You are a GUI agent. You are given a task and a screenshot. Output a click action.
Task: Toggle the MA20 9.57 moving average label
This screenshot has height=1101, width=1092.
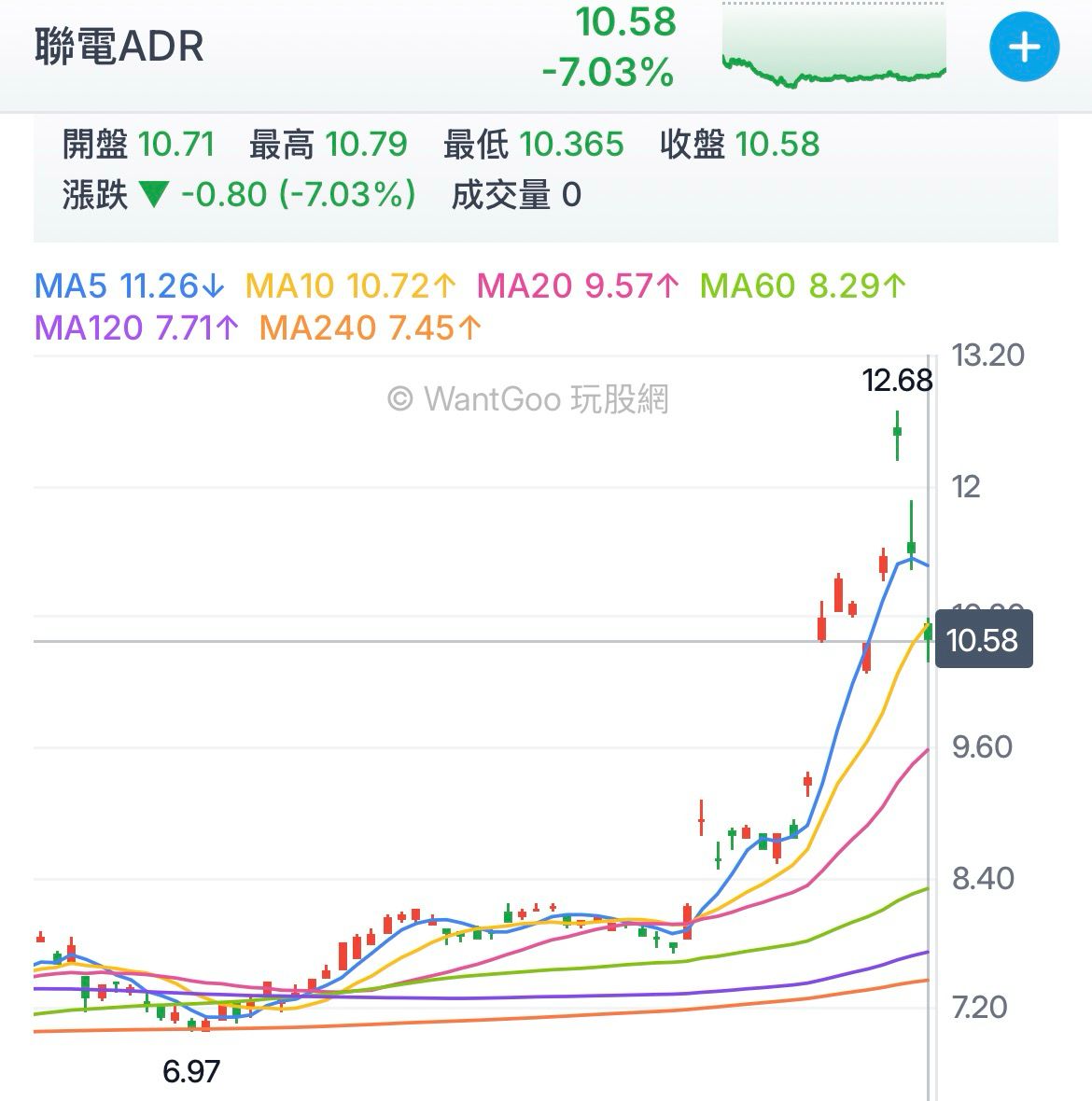[579, 286]
